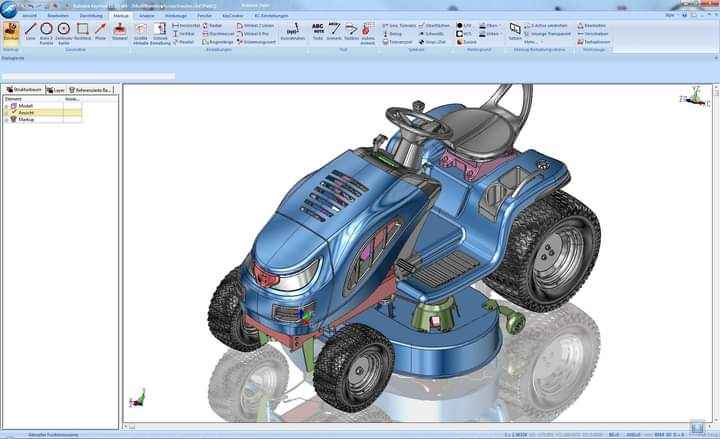Expand the Markup tree node
720x439 pixels.
(x=6, y=119)
